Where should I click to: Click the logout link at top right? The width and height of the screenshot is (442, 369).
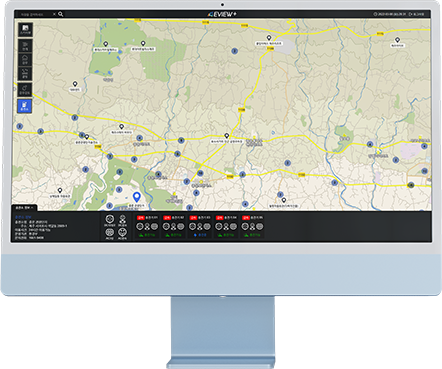(417, 14)
